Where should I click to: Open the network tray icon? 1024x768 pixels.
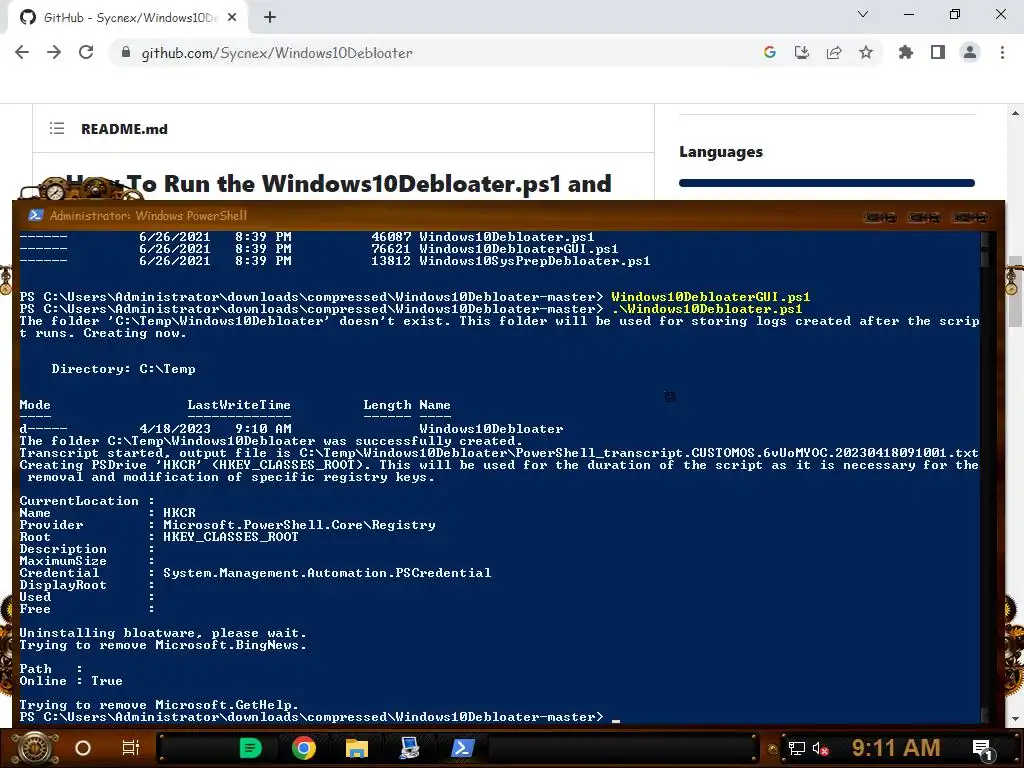click(x=797, y=748)
